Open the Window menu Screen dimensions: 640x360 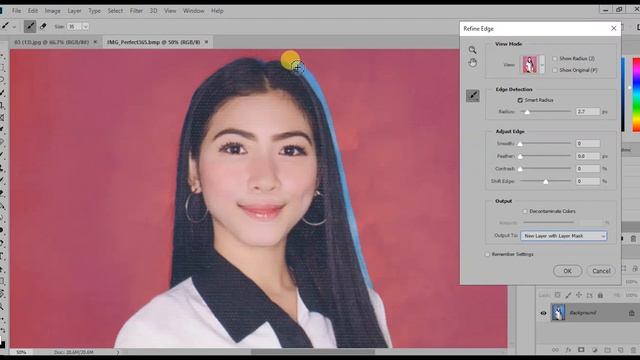(193, 11)
